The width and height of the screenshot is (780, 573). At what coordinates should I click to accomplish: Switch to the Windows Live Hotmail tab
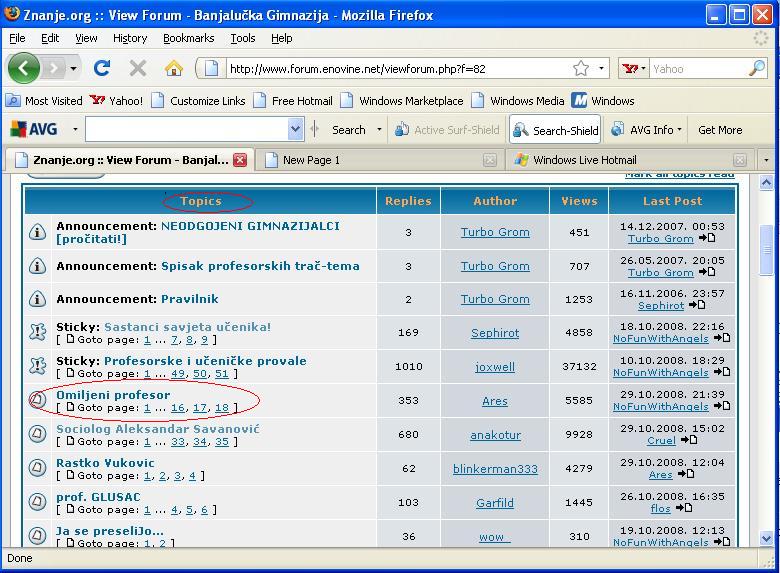(x=584, y=160)
